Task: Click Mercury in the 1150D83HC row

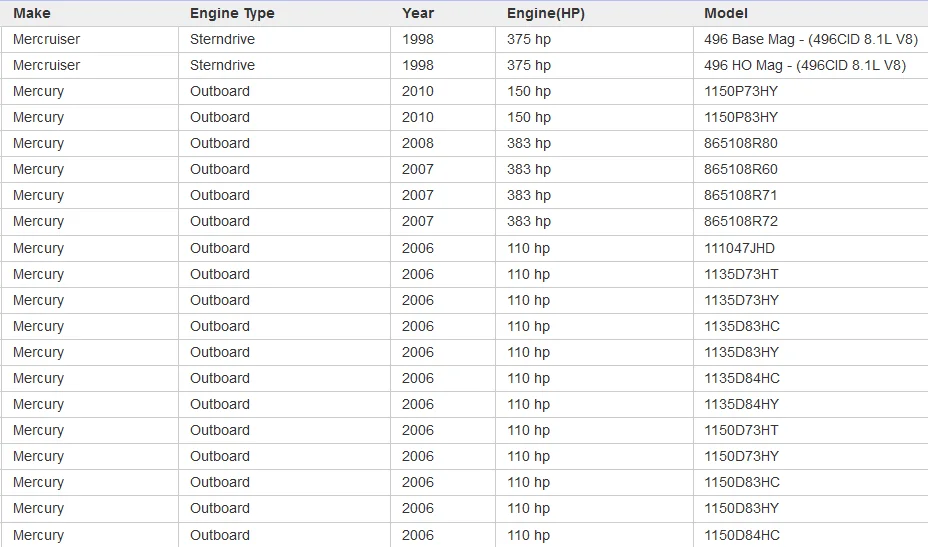Action: click(x=38, y=483)
